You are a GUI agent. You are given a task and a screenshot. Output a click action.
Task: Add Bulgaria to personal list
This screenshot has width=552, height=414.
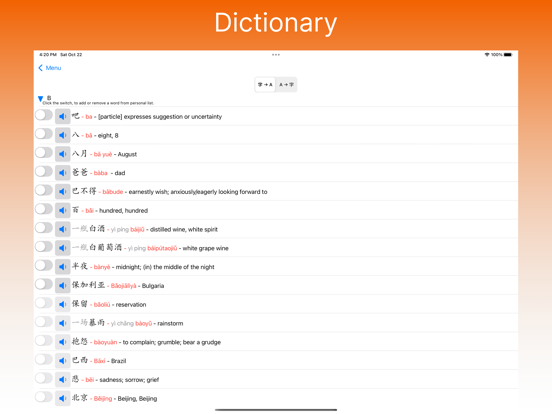pos(44,284)
